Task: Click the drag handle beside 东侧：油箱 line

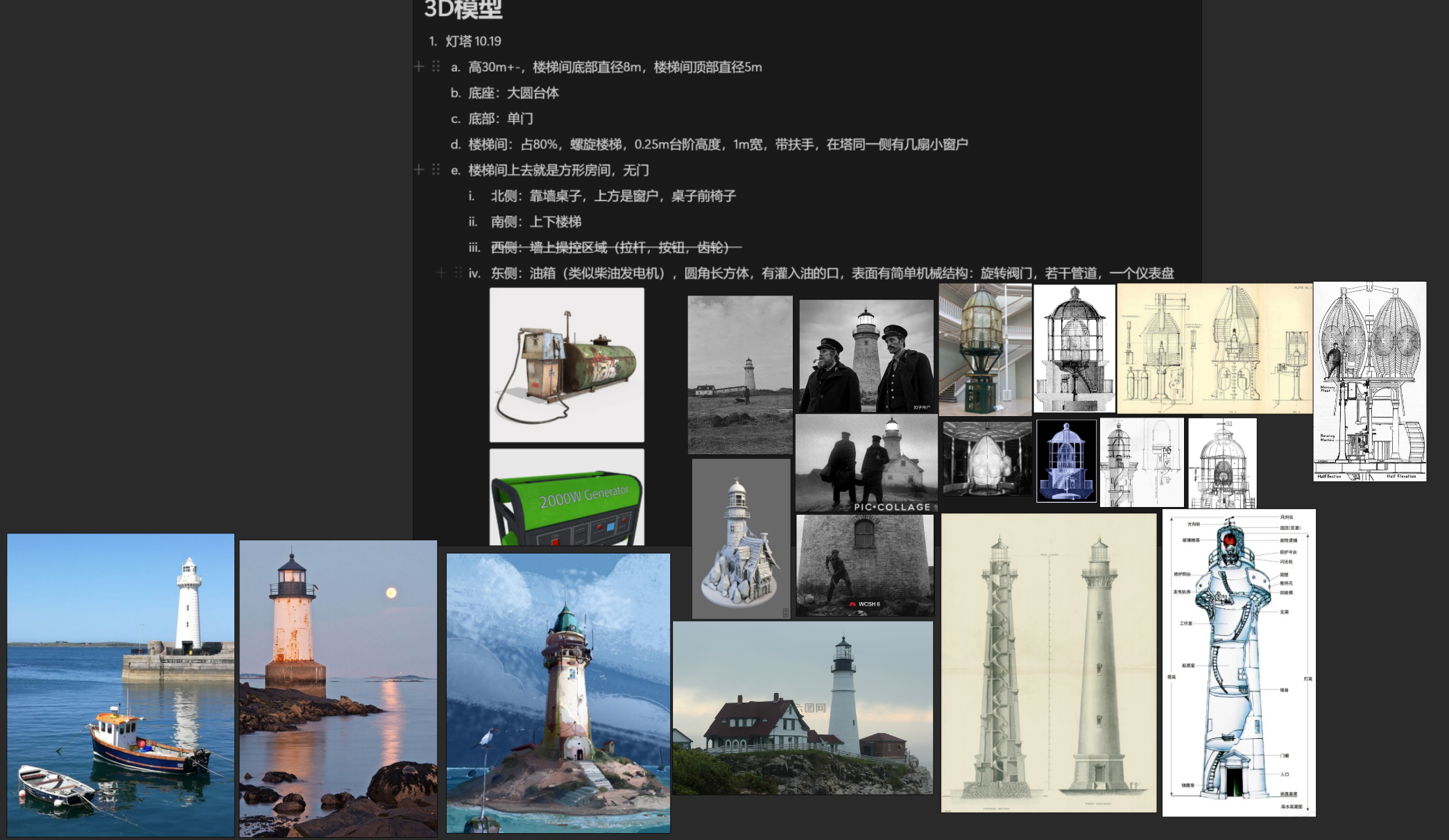Action: (x=458, y=273)
